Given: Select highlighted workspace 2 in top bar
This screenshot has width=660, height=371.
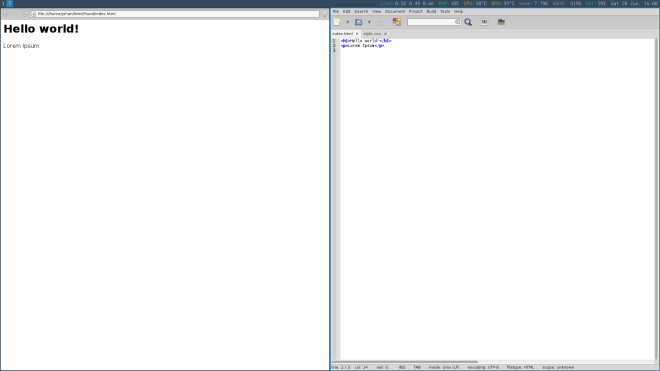Looking at the screenshot, I should 9,3.
